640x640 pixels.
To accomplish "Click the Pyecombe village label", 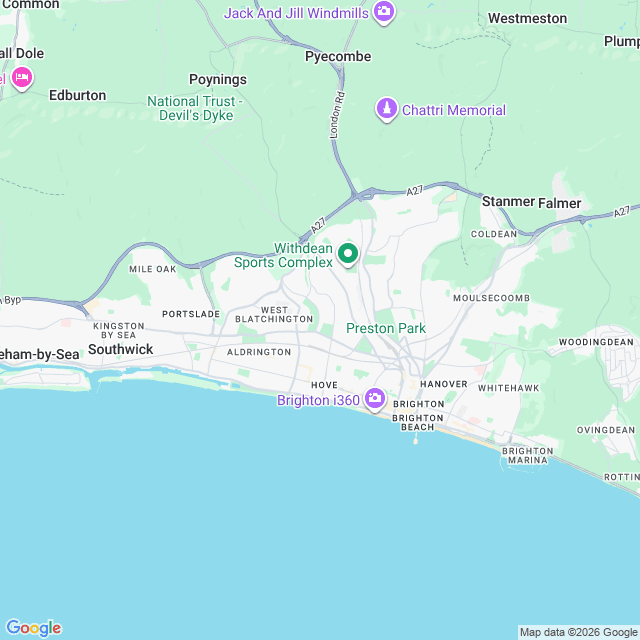I will point(338,56).
